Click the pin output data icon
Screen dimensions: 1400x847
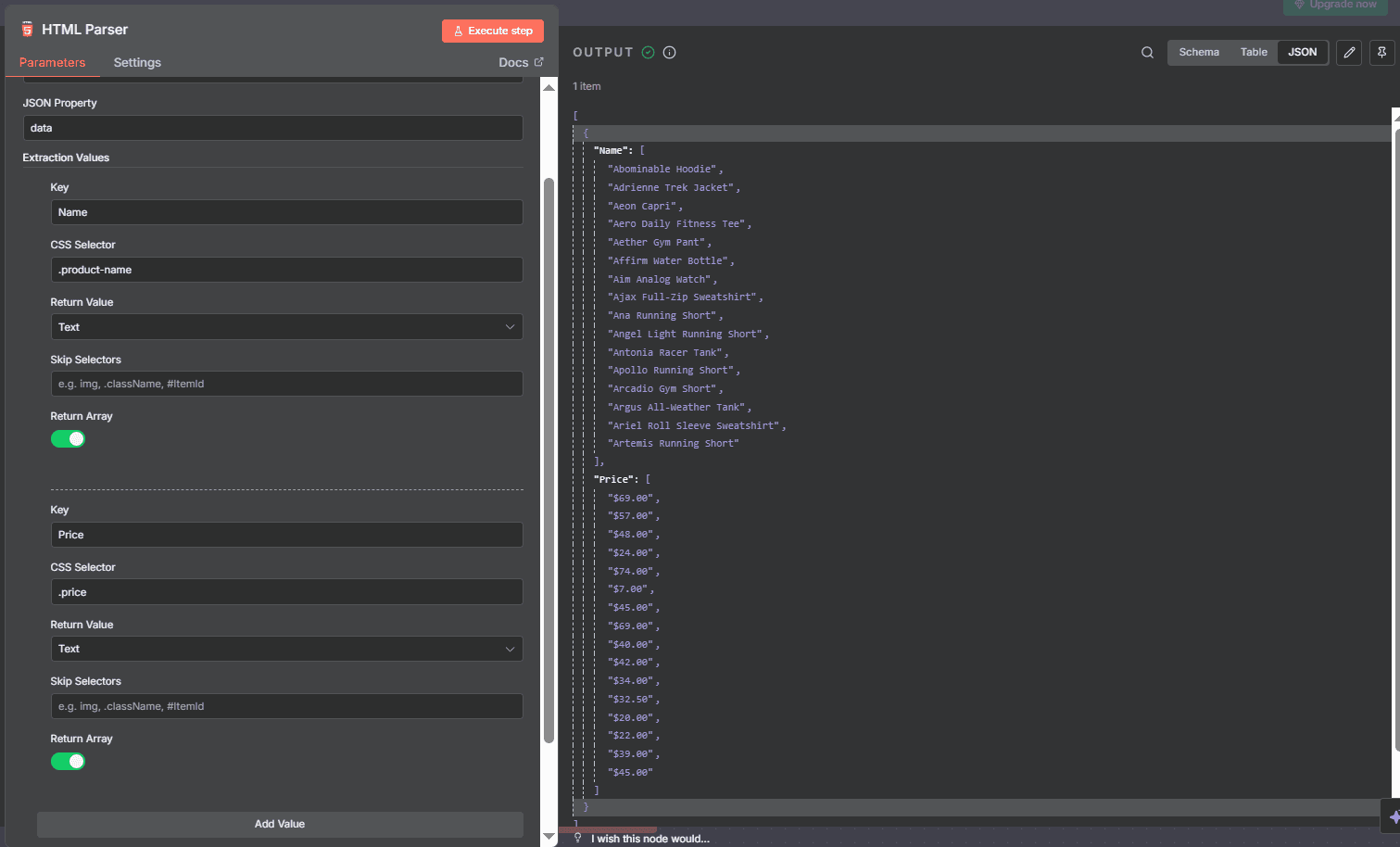click(1381, 53)
